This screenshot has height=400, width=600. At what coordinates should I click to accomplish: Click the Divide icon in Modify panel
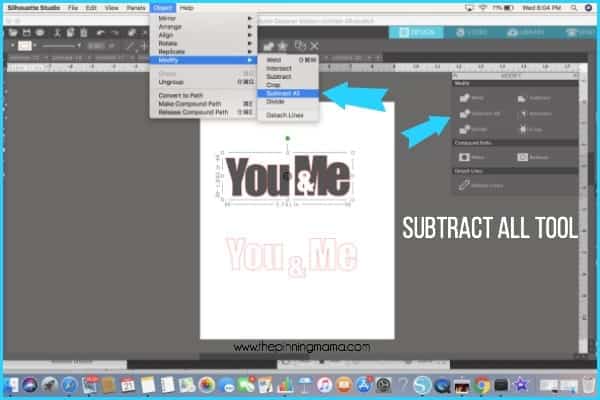465,130
